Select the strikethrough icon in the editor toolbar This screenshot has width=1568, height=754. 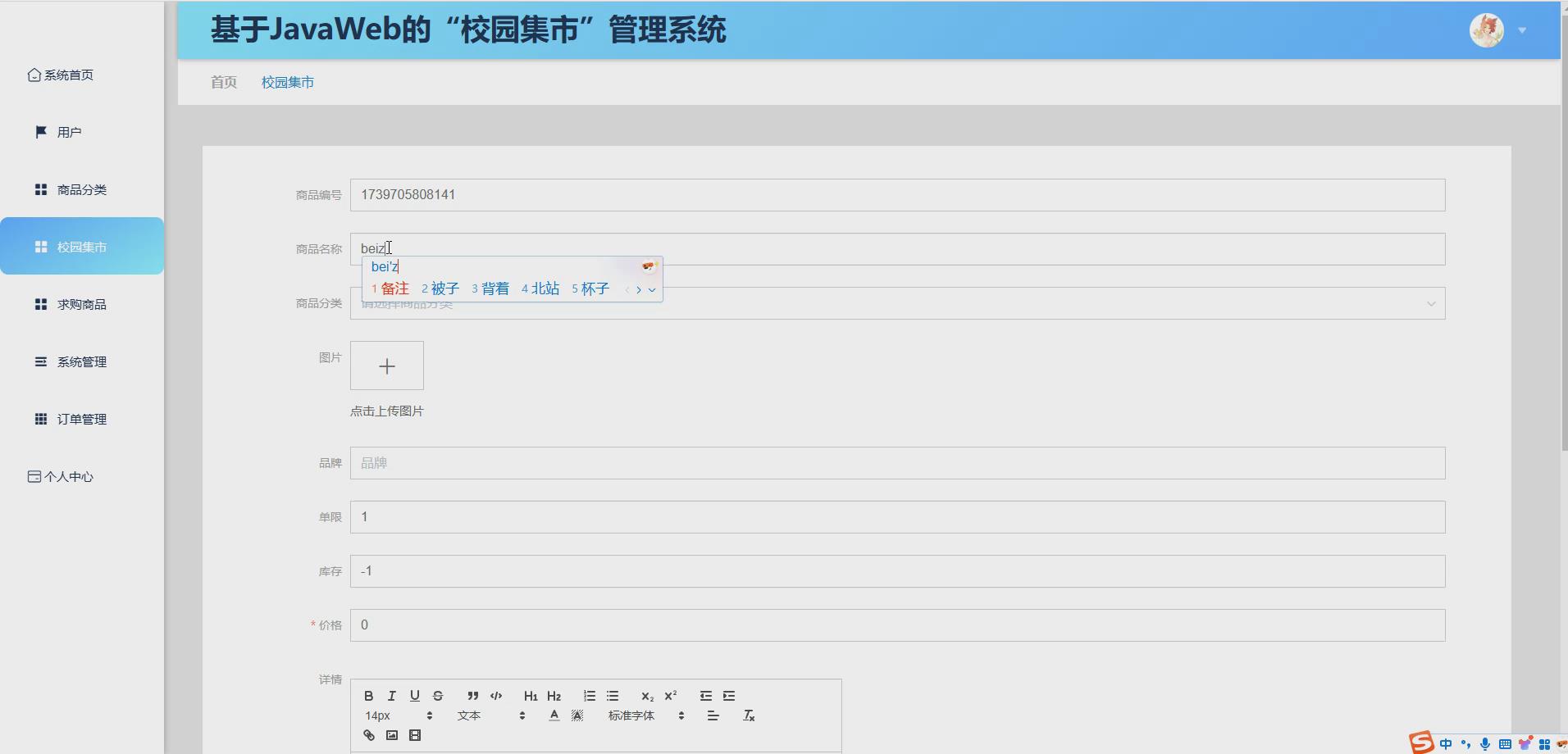click(x=438, y=695)
